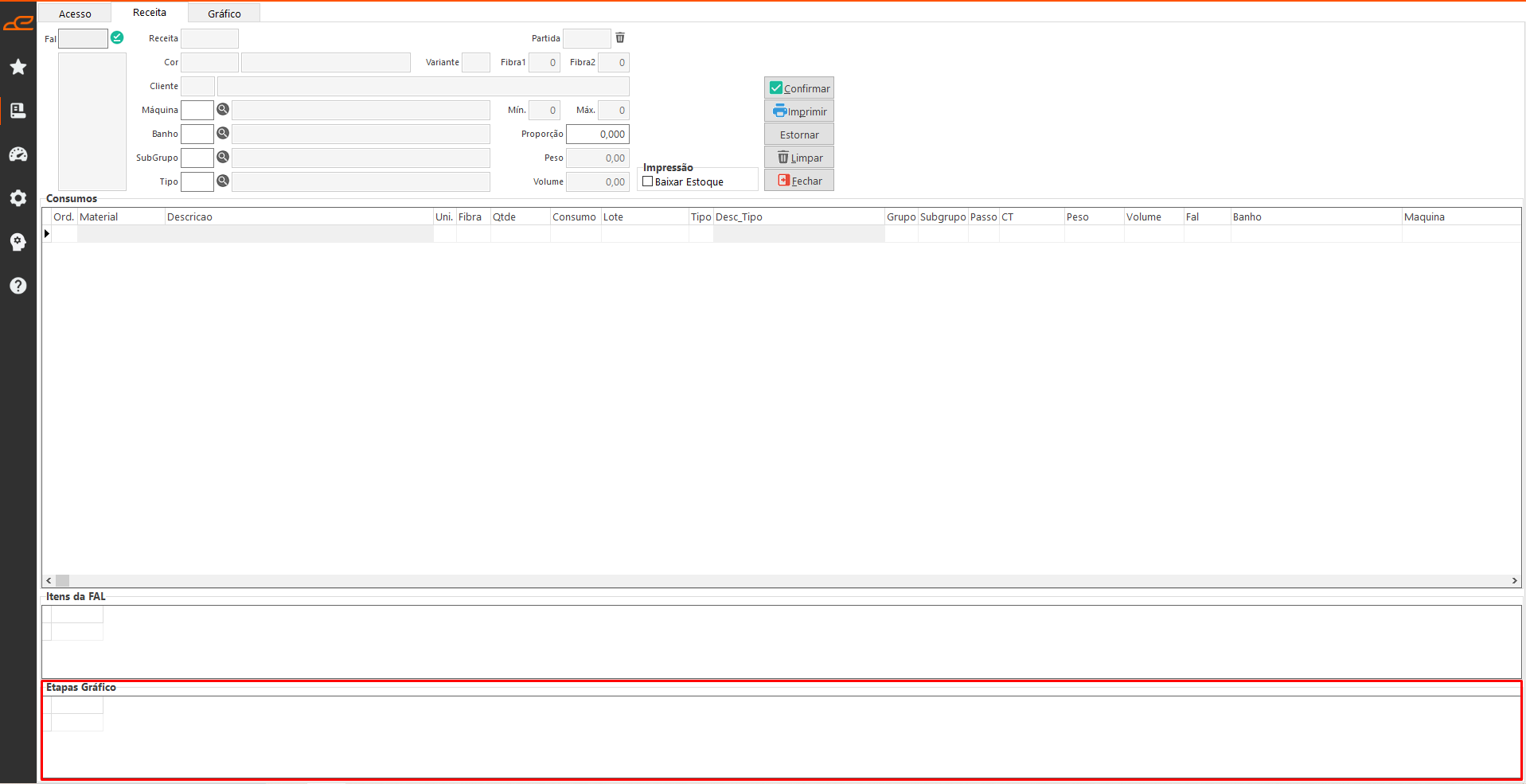Screen dimensions: 1526x784
Task: Click the Consumos grid right scroll arrow
Action: pos(1514,581)
